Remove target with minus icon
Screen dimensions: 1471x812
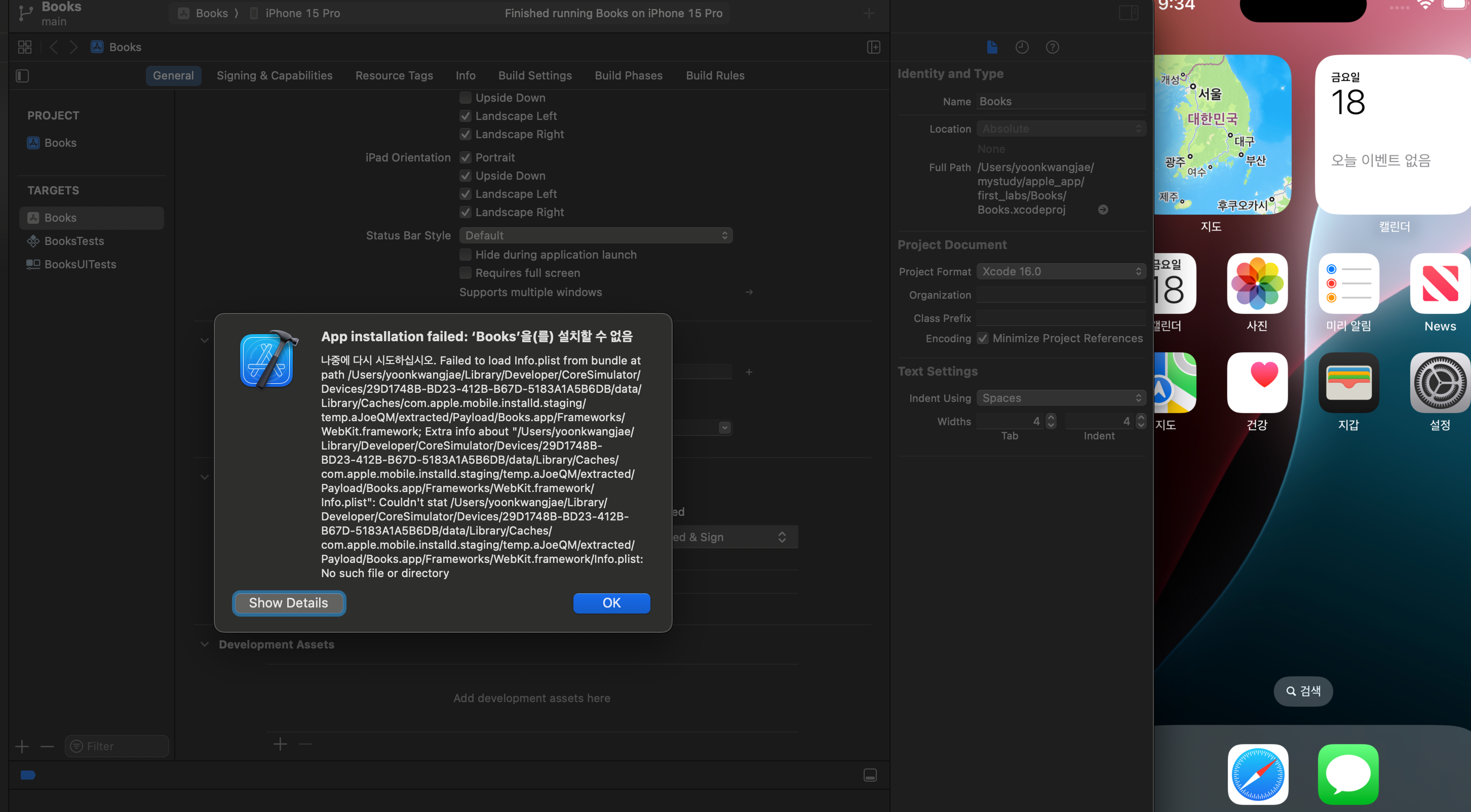coord(47,746)
